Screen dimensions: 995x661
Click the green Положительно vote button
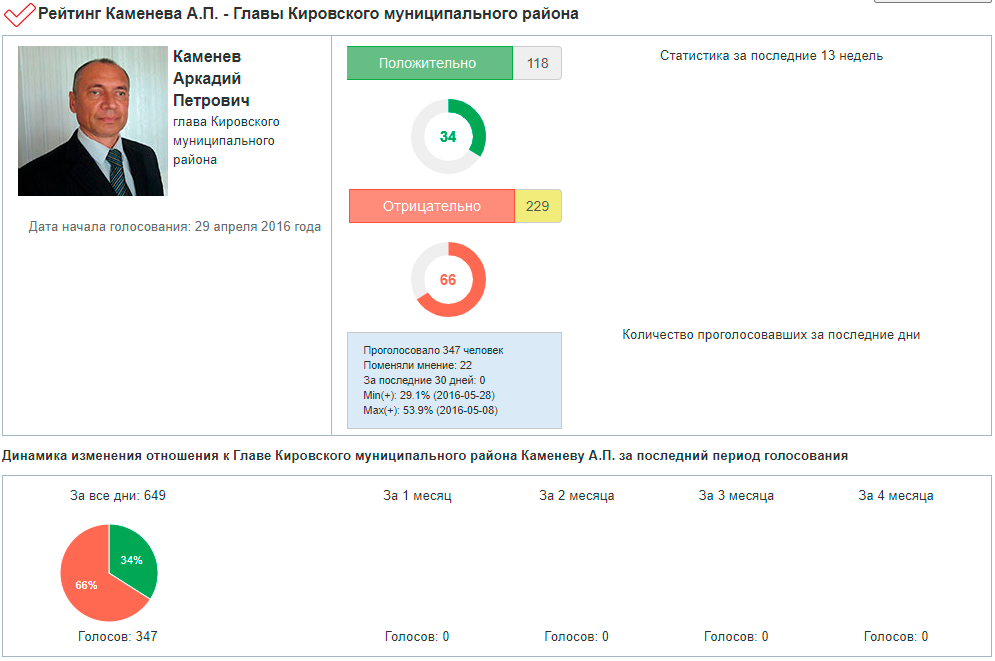tap(429, 63)
